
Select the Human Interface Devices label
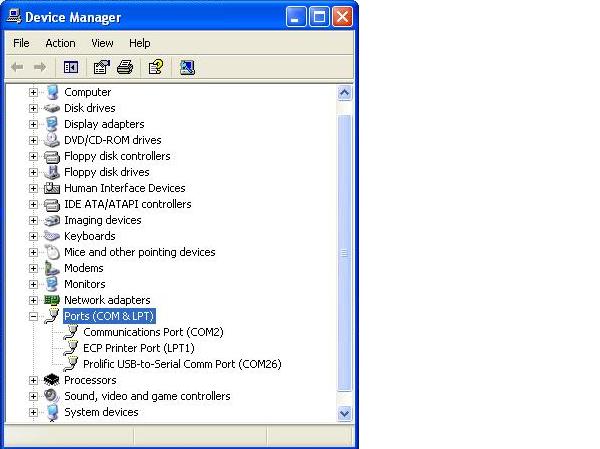pos(125,188)
